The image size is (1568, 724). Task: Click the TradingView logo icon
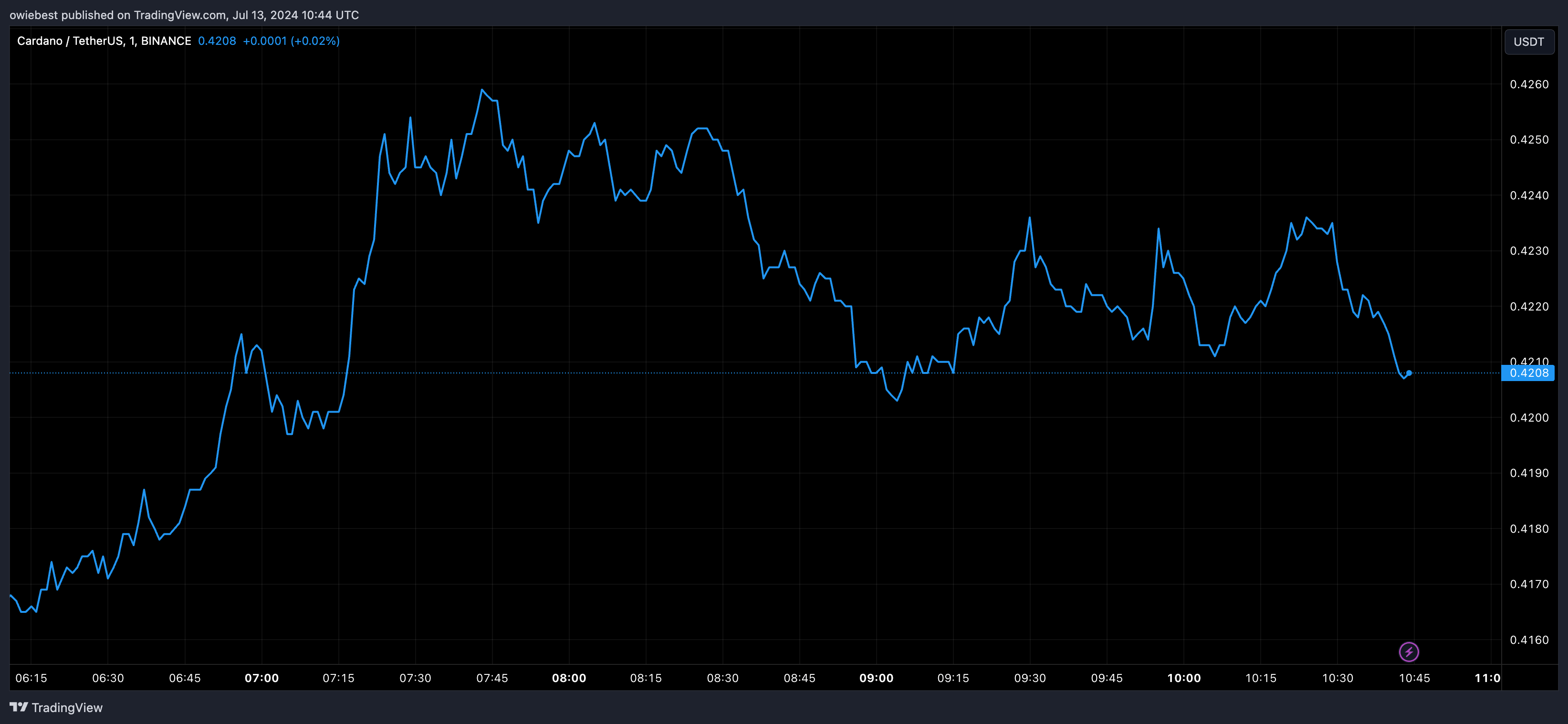click(19, 707)
